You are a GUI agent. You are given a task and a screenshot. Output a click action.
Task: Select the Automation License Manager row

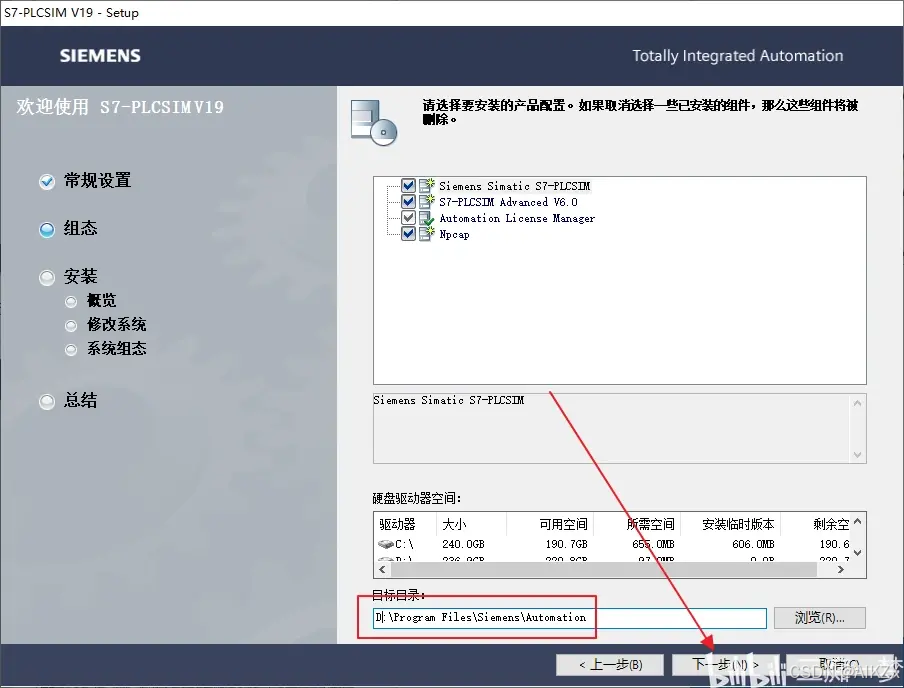coord(517,218)
